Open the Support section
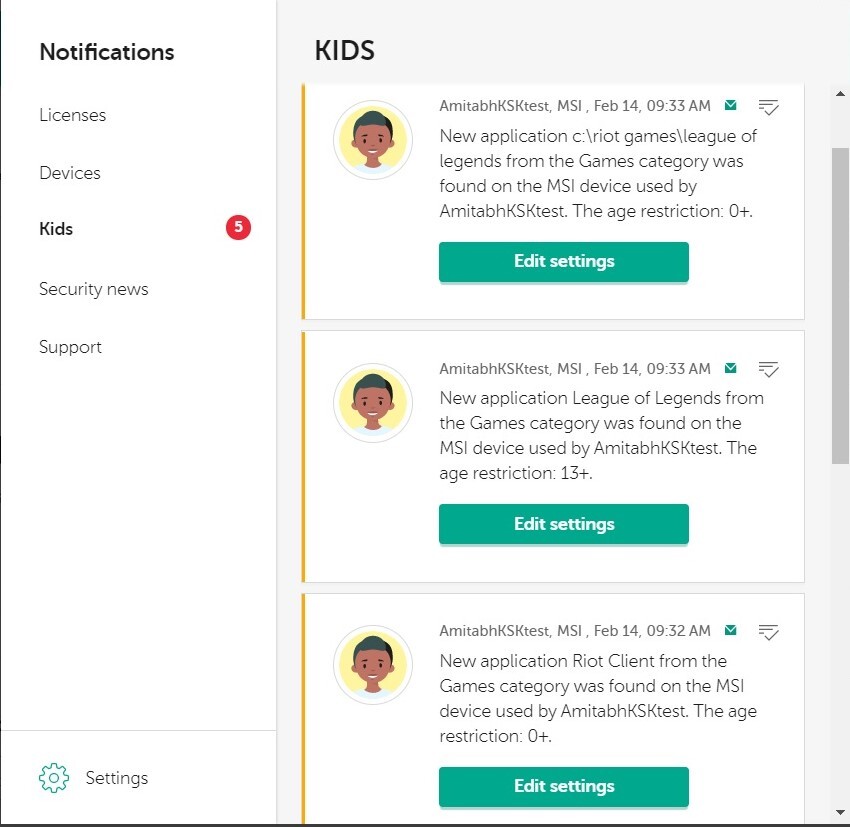 [x=70, y=347]
